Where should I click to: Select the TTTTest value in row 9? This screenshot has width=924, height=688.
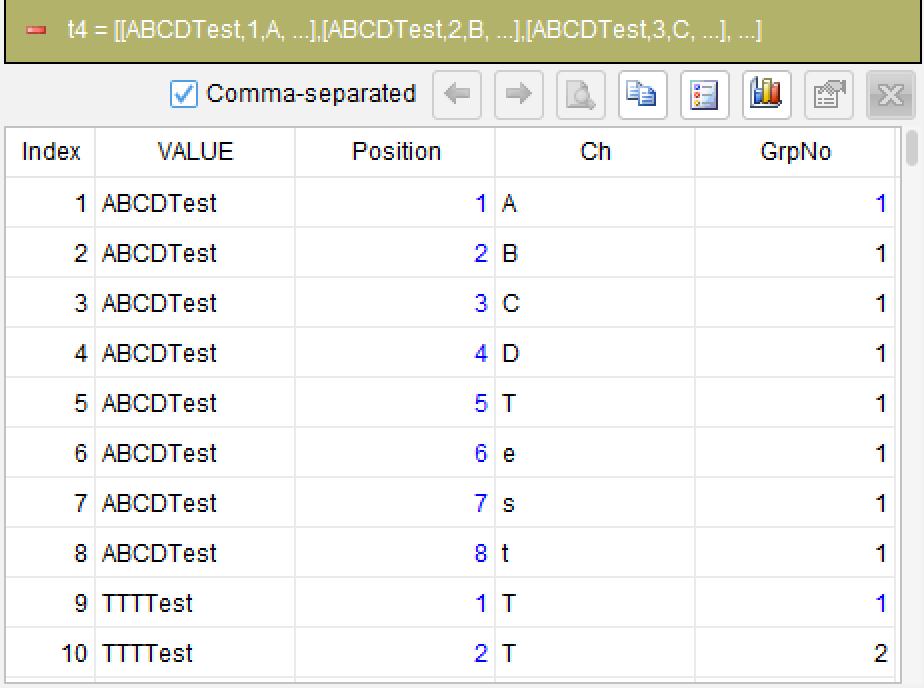tap(147, 604)
